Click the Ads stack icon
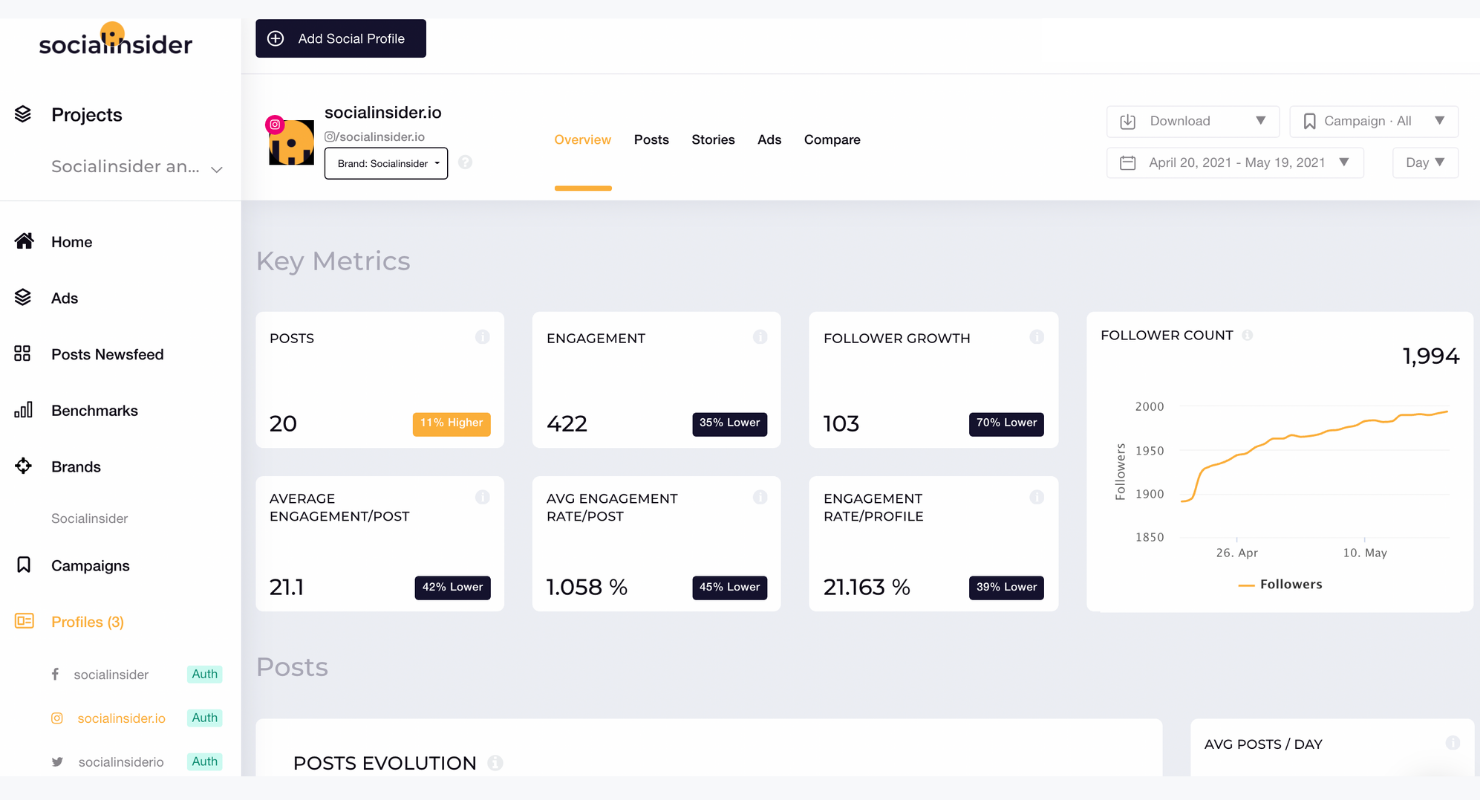The image size is (1480, 800). (x=23, y=297)
